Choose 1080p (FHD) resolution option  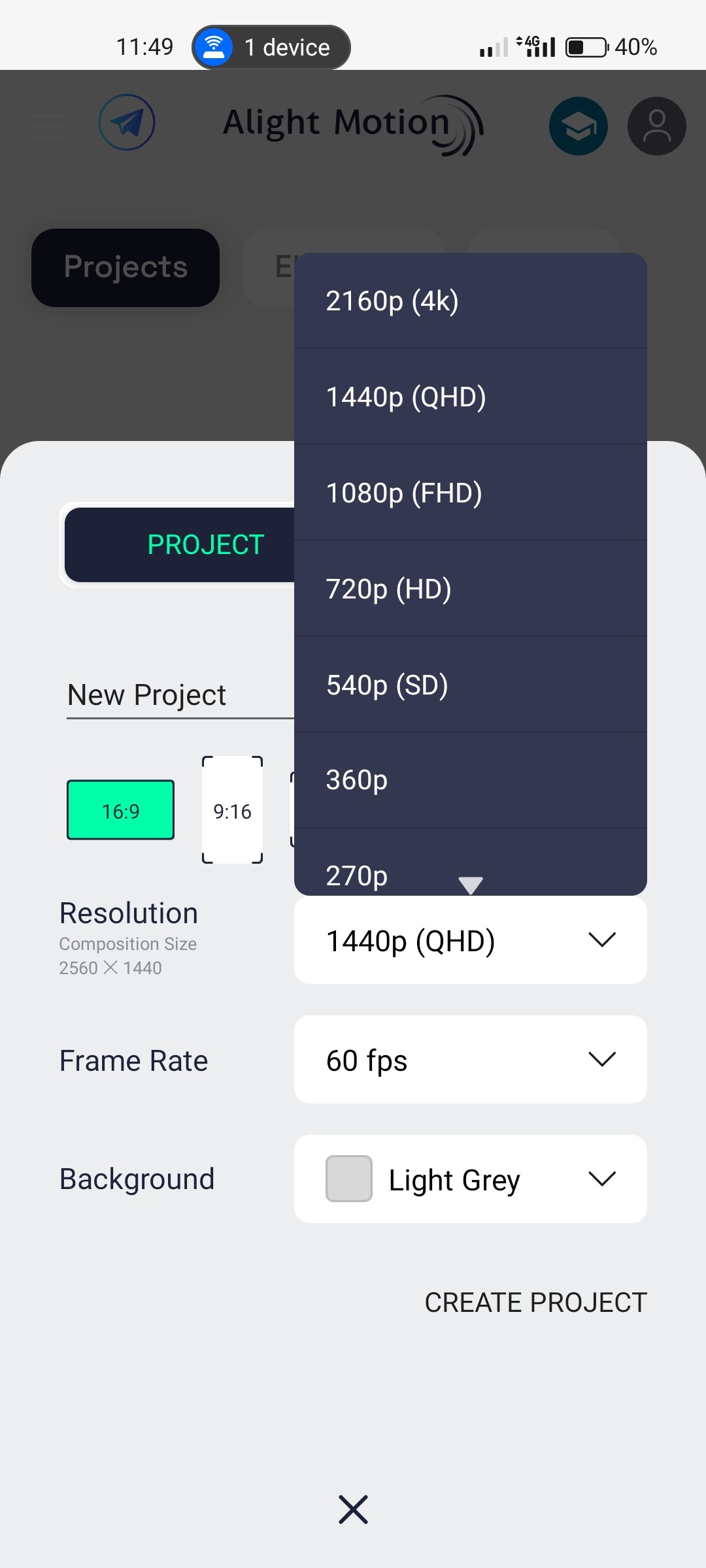point(471,493)
